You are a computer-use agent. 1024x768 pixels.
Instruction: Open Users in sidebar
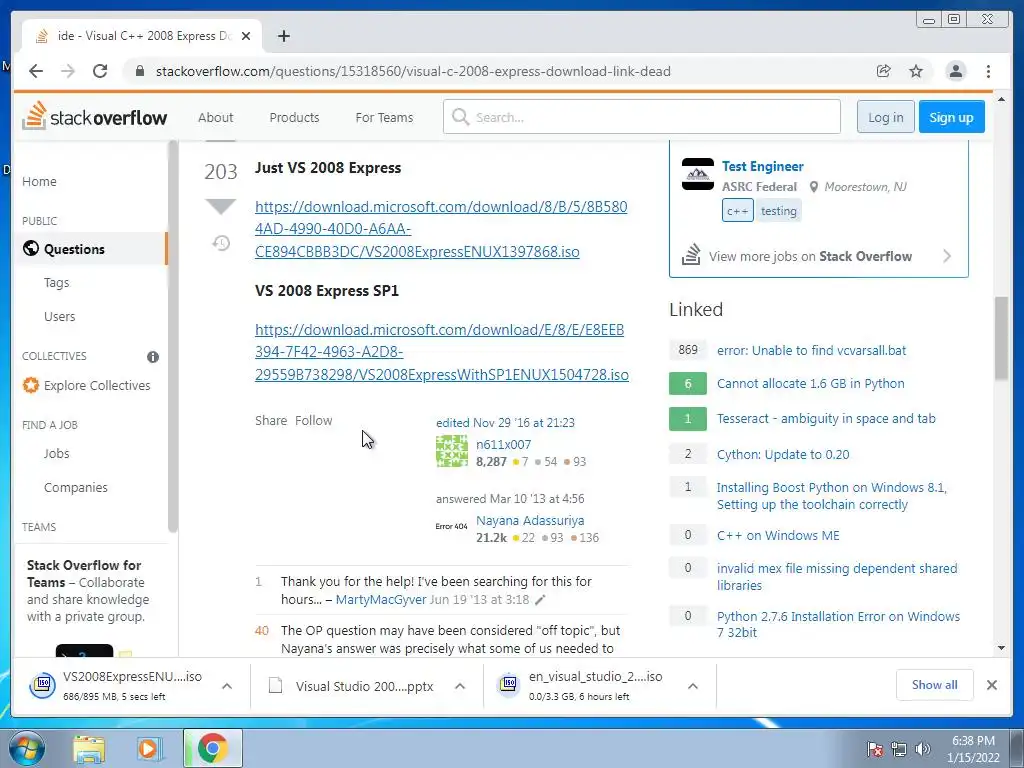(x=59, y=317)
